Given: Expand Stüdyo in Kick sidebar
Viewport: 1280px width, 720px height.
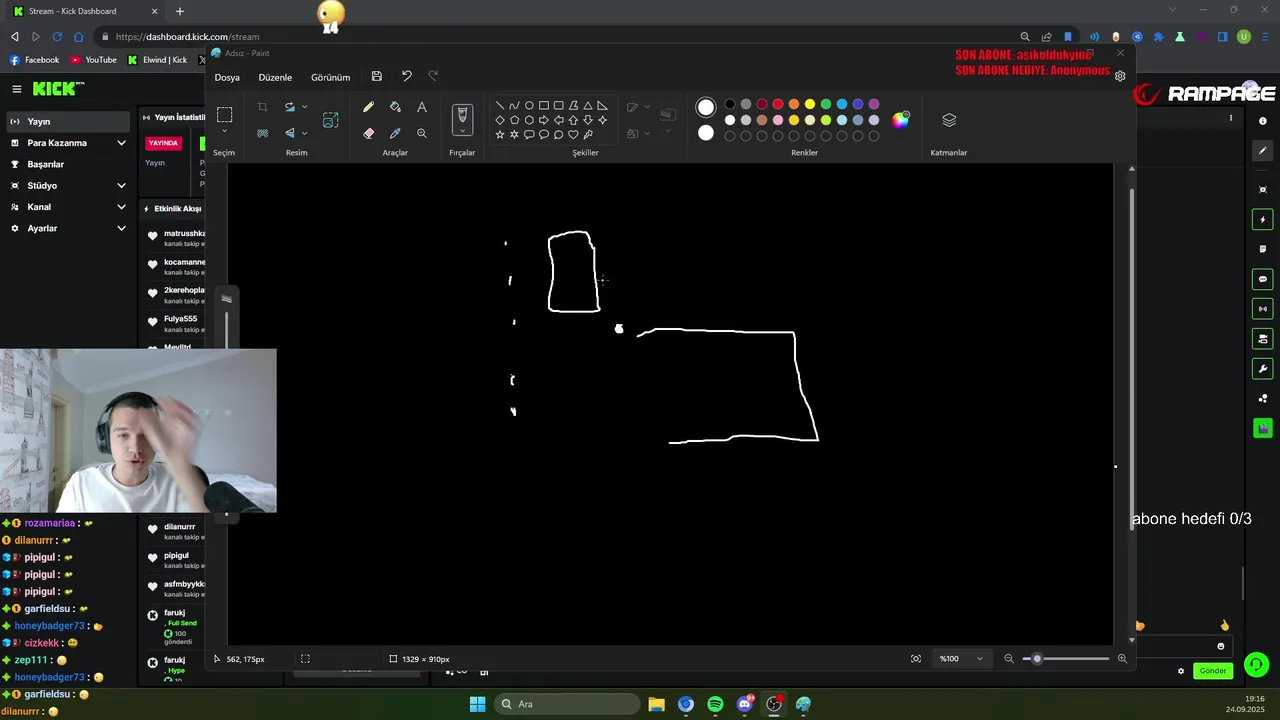Looking at the screenshot, I should [121, 186].
